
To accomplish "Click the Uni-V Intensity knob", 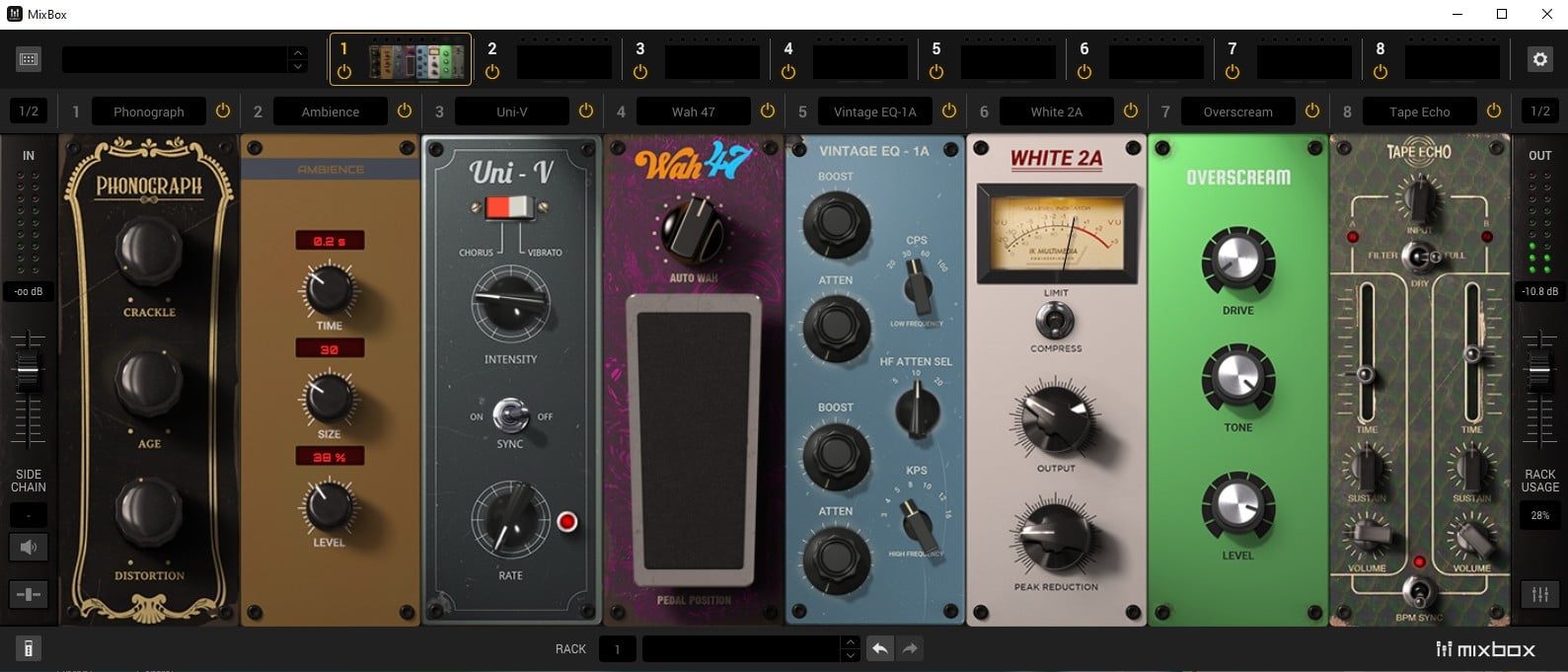I will pyautogui.click(x=510, y=304).
